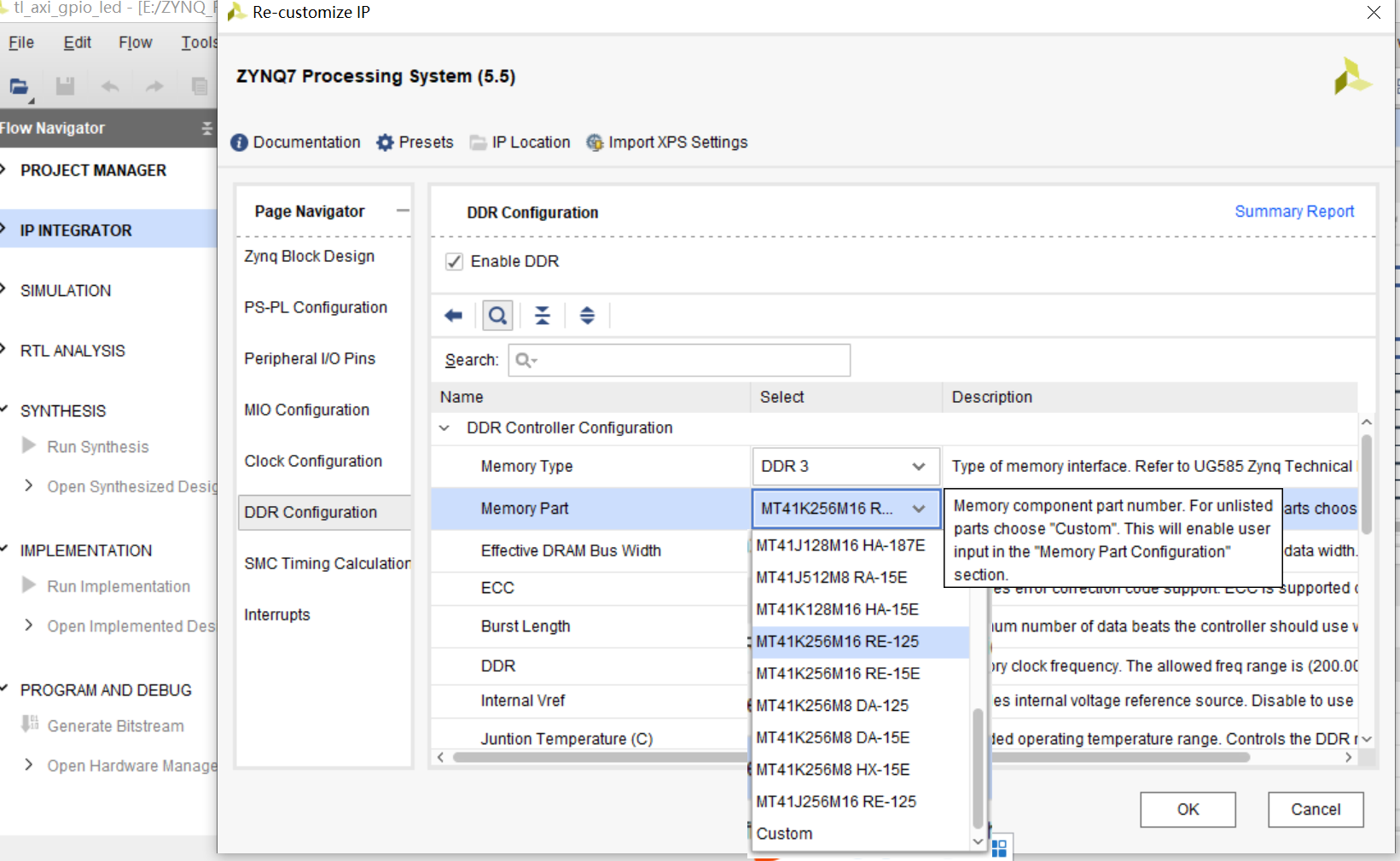Open the Documentation for this IP
The width and height of the screenshot is (1400, 861).
click(x=294, y=143)
